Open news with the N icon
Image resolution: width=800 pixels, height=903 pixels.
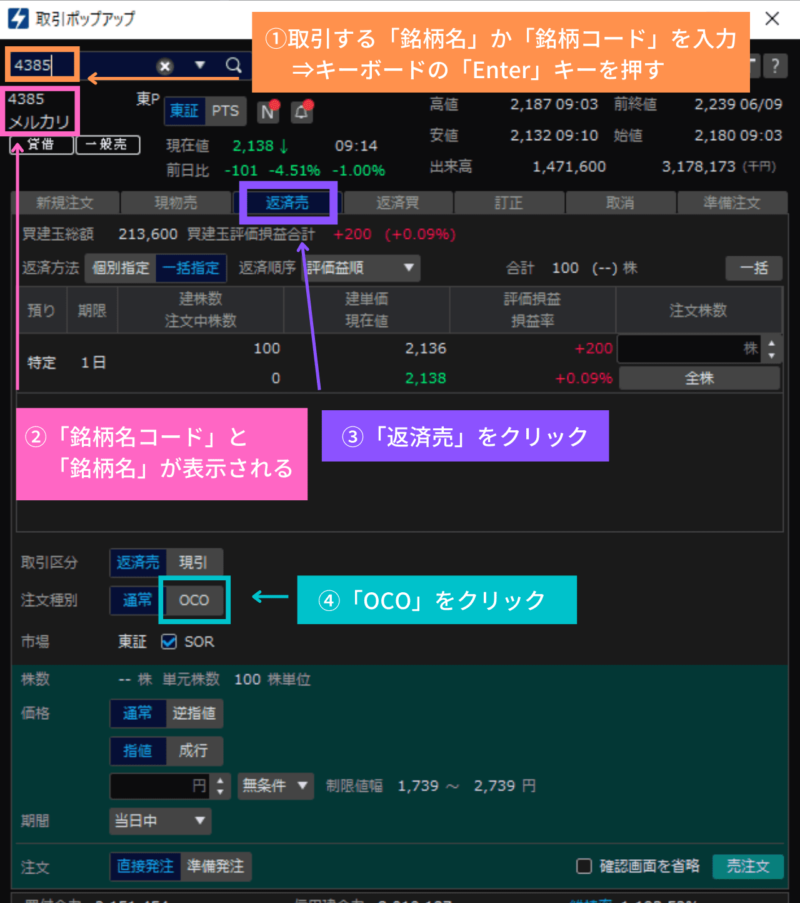pos(266,112)
